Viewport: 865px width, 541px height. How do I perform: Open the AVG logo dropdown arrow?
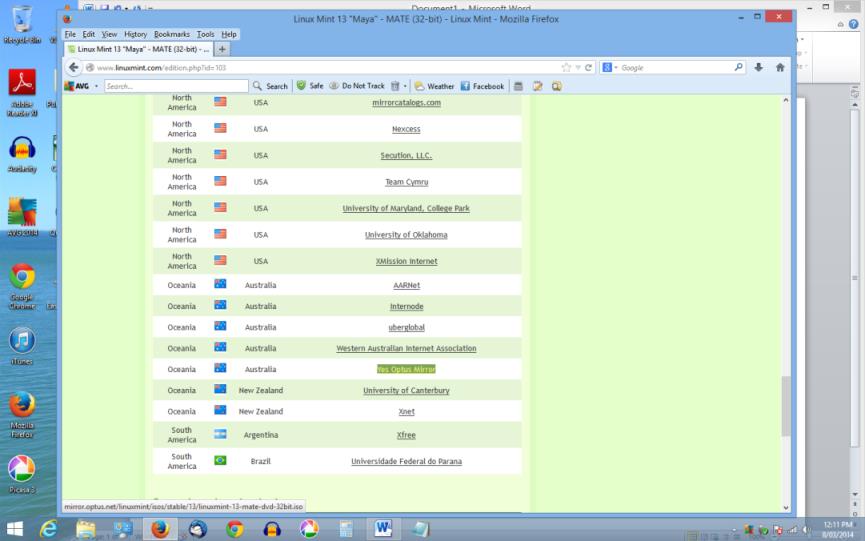pyautogui.click(x=96, y=86)
